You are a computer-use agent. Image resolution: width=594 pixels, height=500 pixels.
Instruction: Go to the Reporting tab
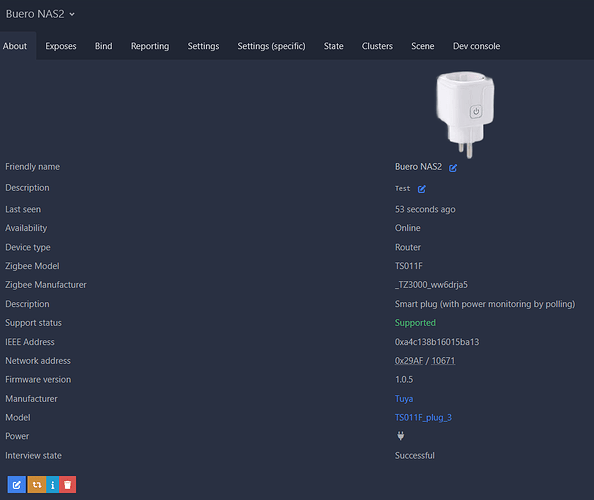pos(150,46)
